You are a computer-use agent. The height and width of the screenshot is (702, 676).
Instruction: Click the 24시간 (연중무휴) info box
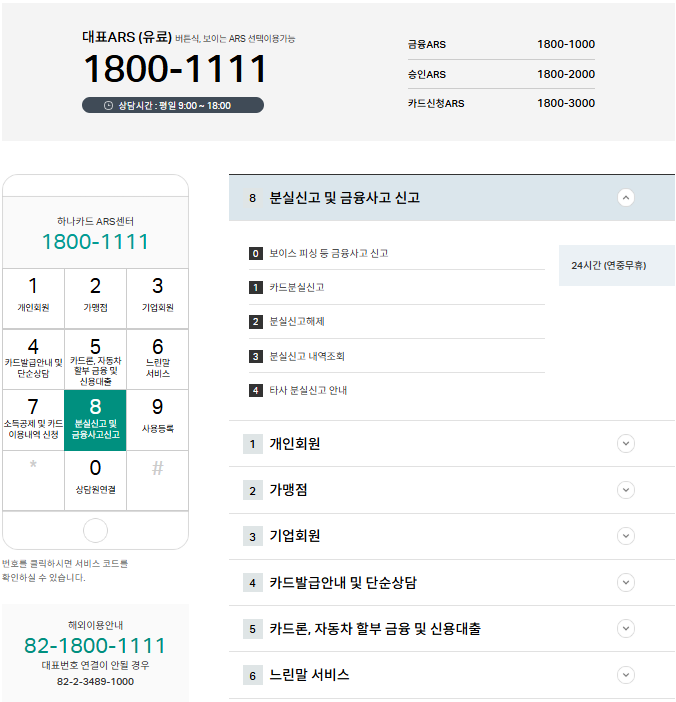616,265
